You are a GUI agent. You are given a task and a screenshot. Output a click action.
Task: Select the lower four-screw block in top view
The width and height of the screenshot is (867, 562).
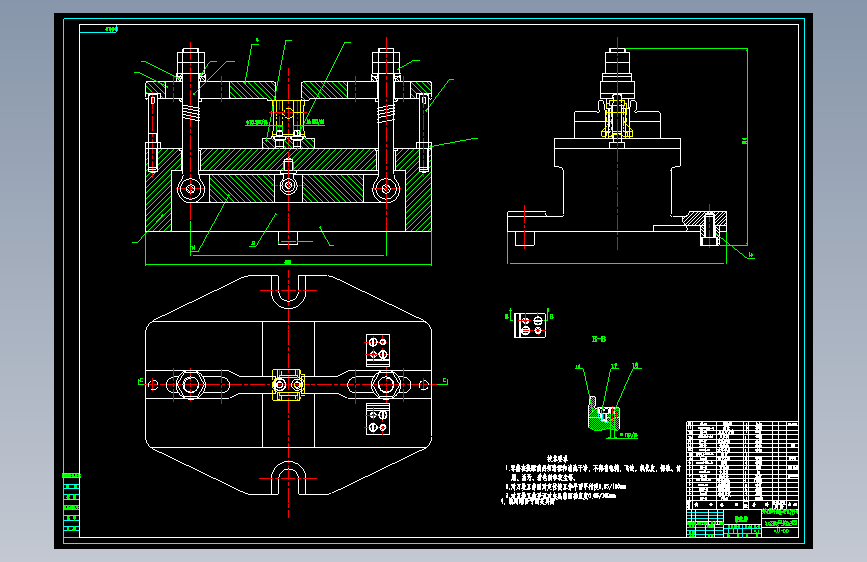point(378,419)
